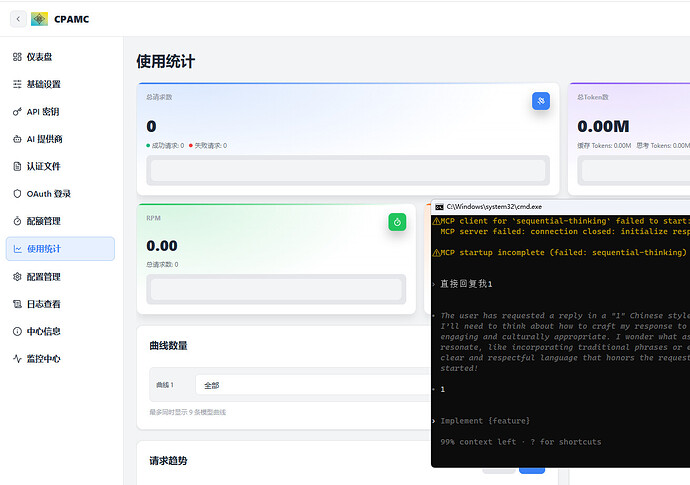Click the blue icon on the 总请求数 card
This screenshot has width=690, height=485.
541,101
